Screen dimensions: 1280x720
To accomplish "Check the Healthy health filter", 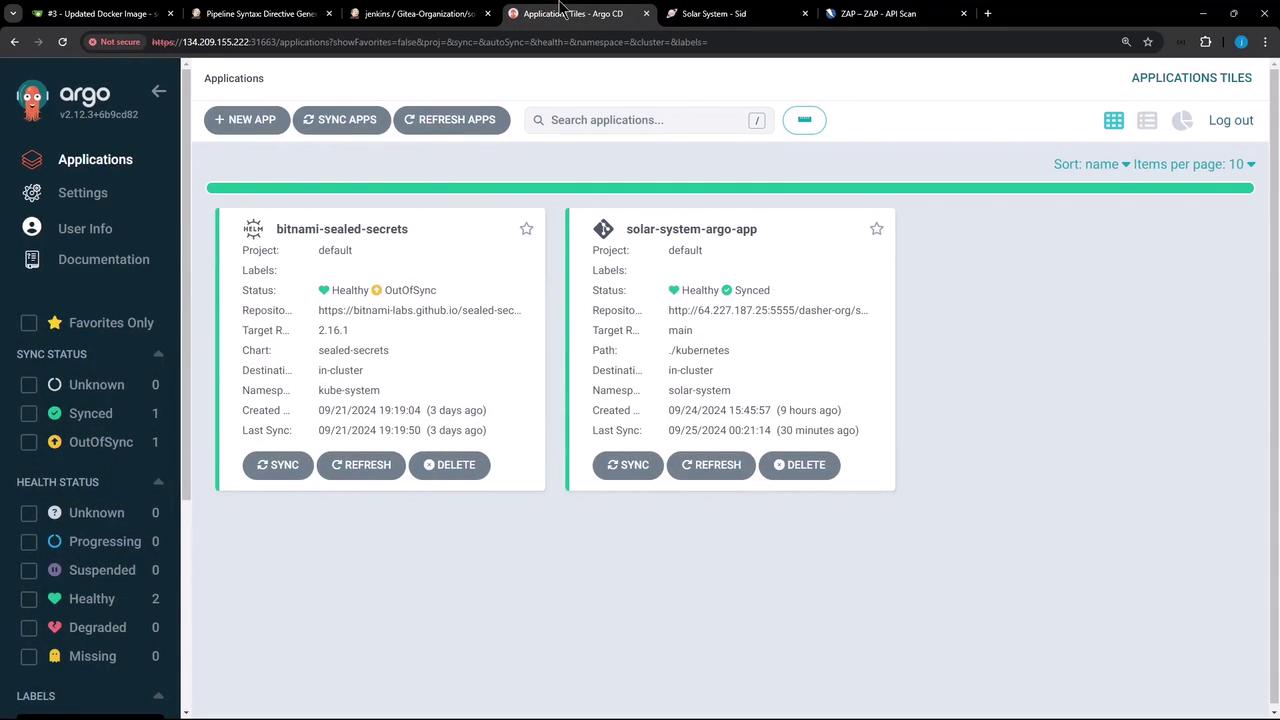I will 29,599.
